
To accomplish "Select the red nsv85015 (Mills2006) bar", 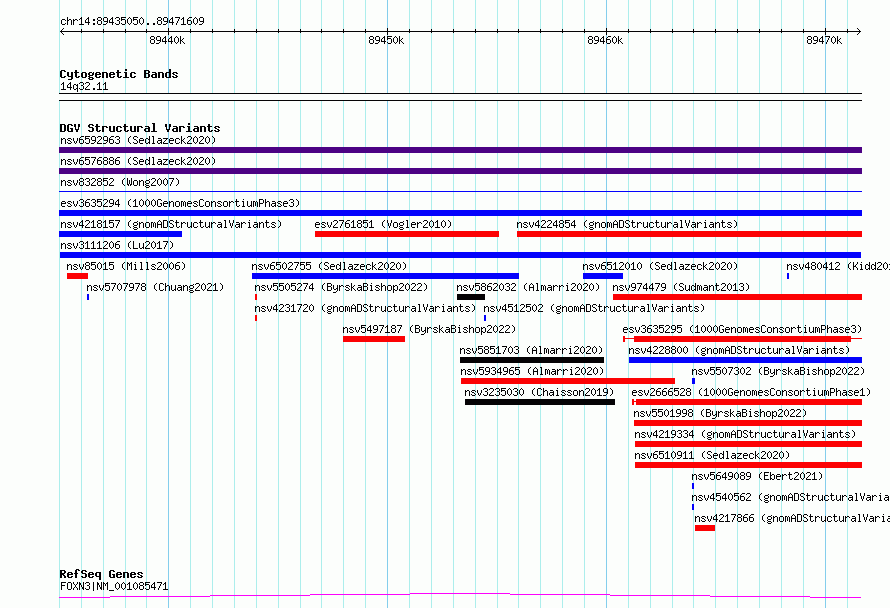I will 77,276.
